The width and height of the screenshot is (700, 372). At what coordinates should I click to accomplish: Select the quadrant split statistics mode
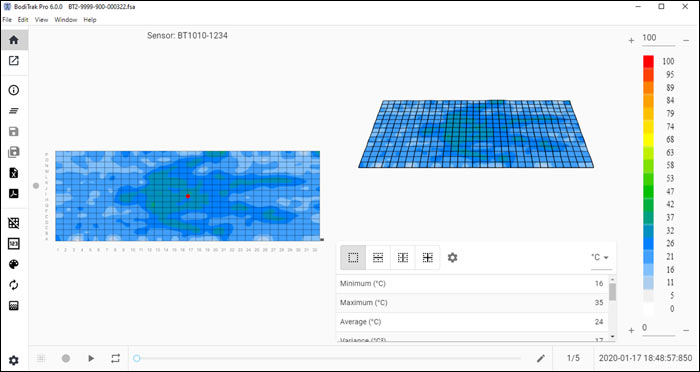(428, 258)
